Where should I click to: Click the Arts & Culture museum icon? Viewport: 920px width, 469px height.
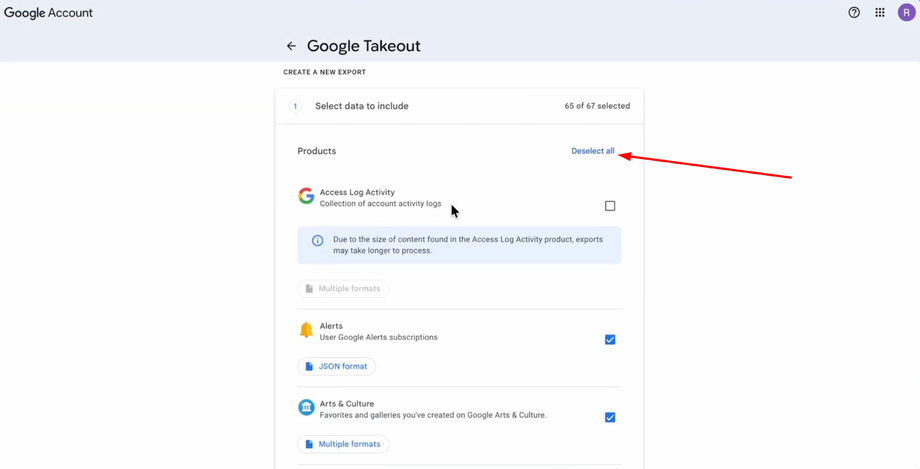pyautogui.click(x=306, y=407)
